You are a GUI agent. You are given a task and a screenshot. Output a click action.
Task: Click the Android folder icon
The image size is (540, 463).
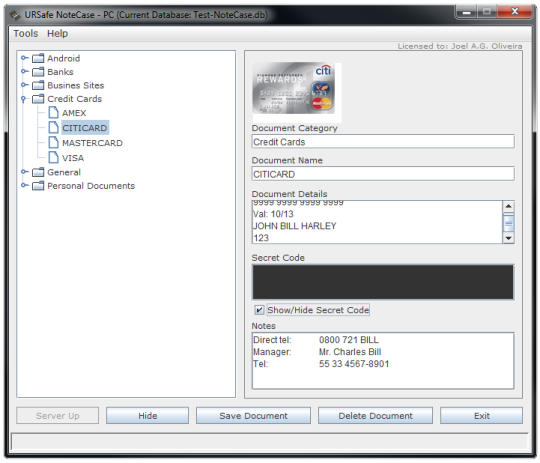pyautogui.click(x=38, y=58)
